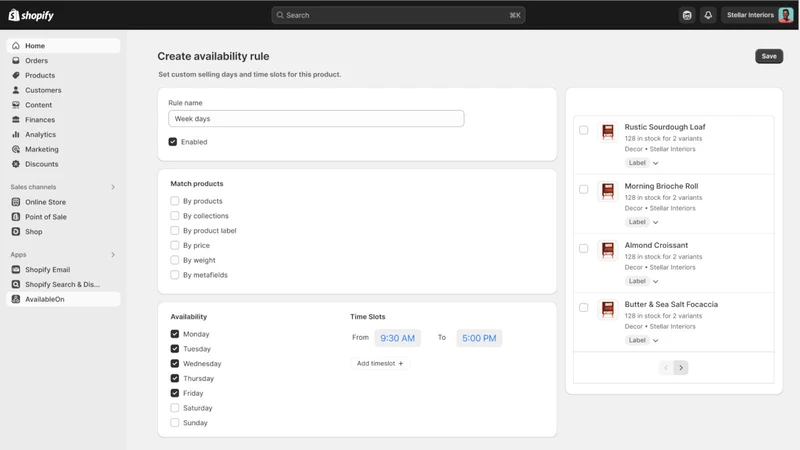Check the By collections option
This screenshot has height=450, width=800.
point(174,216)
